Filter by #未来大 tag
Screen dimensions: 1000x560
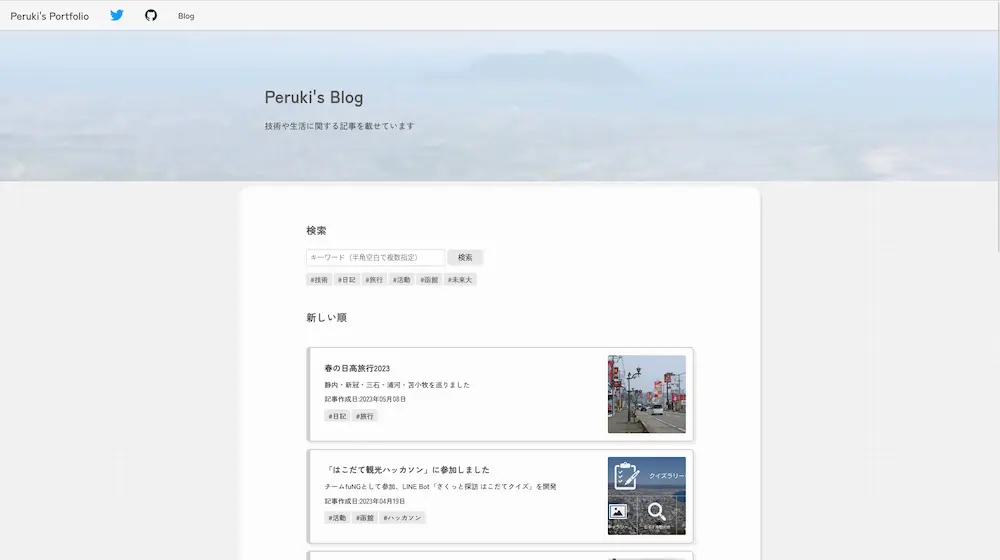[x=460, y=279]
